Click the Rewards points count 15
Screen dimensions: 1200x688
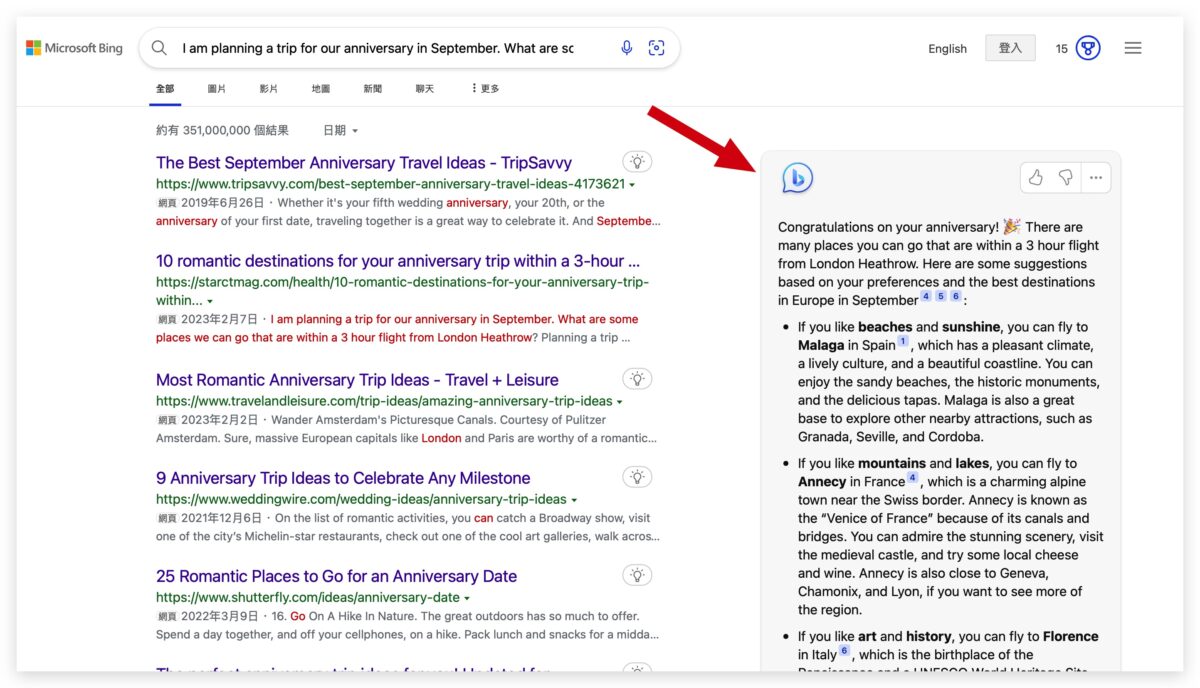coord(1062,48)
